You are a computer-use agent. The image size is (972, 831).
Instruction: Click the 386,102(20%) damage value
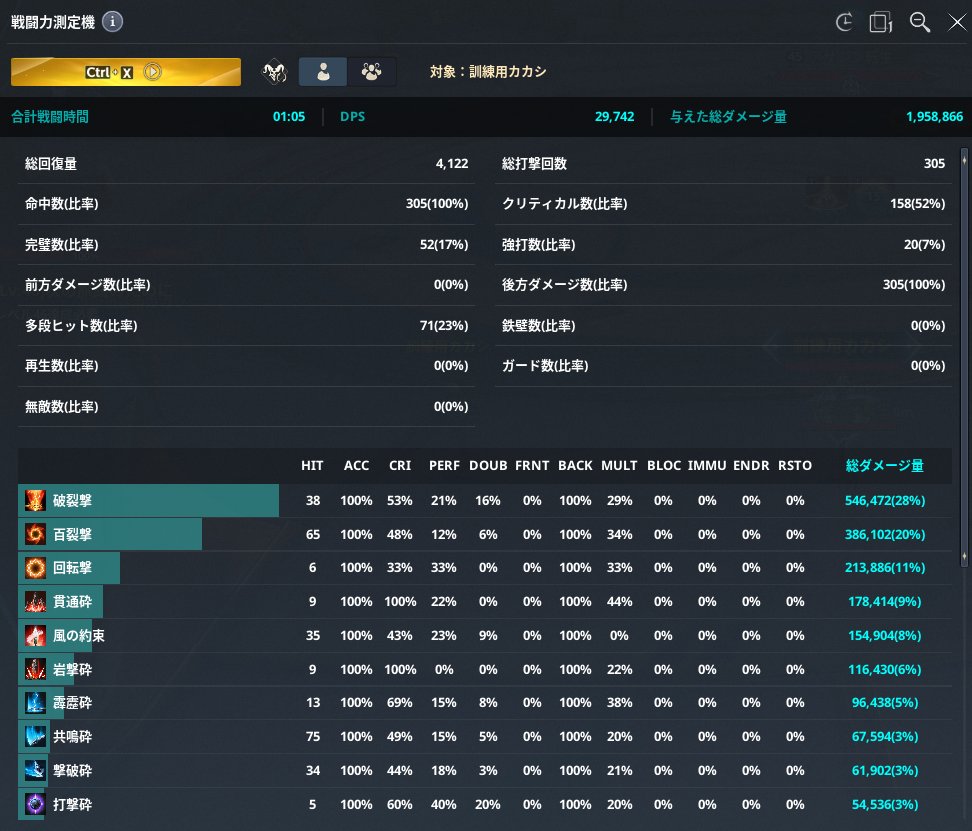tap(885, 534)
